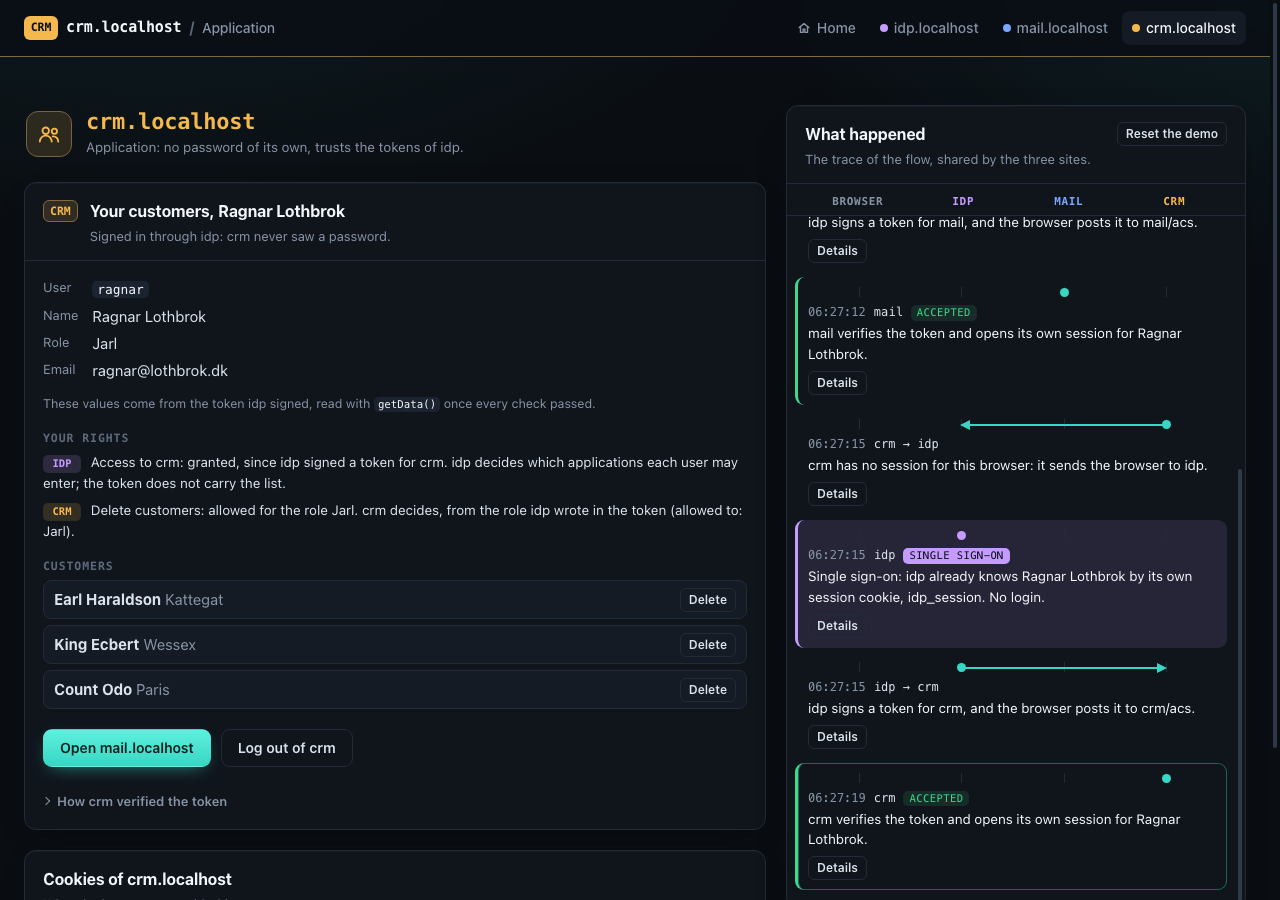Open Details of 06:27:19 crm ACCEPTED entry
Image resolution: width=1280 pixels, height=900 pixels.
pyautogui.click(x=837, y=868)
